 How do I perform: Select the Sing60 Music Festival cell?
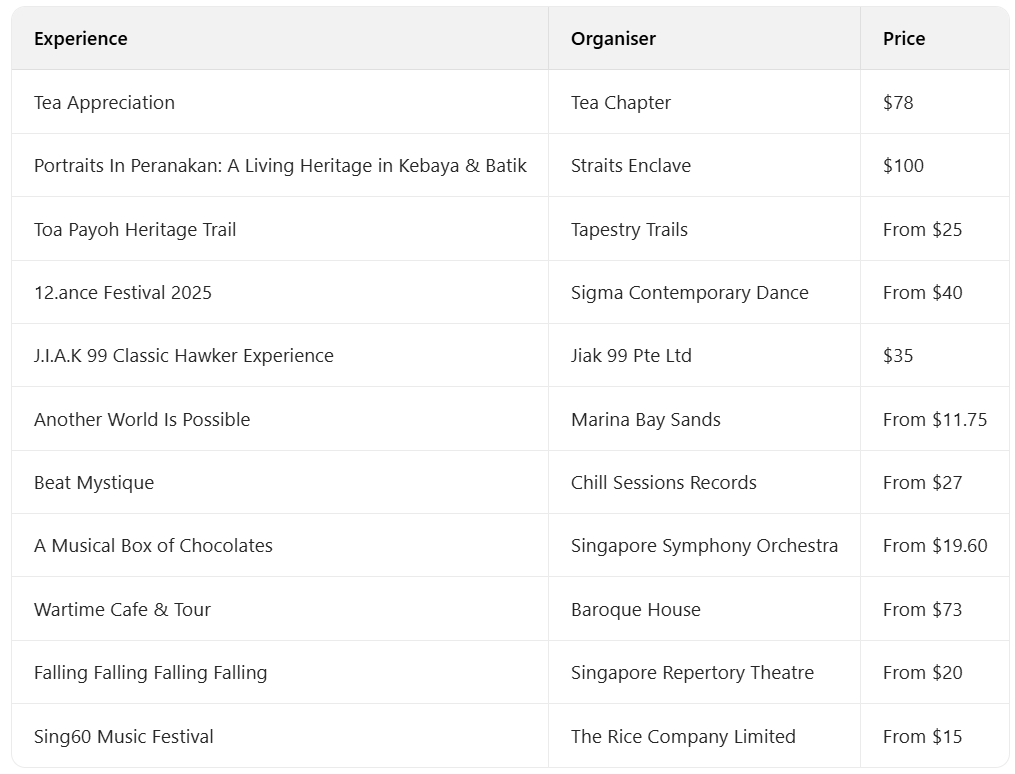(124, 737)
